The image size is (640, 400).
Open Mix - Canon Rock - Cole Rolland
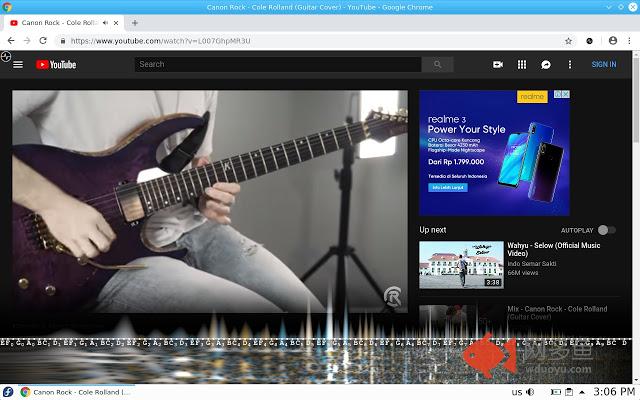(x=557, y=312)
